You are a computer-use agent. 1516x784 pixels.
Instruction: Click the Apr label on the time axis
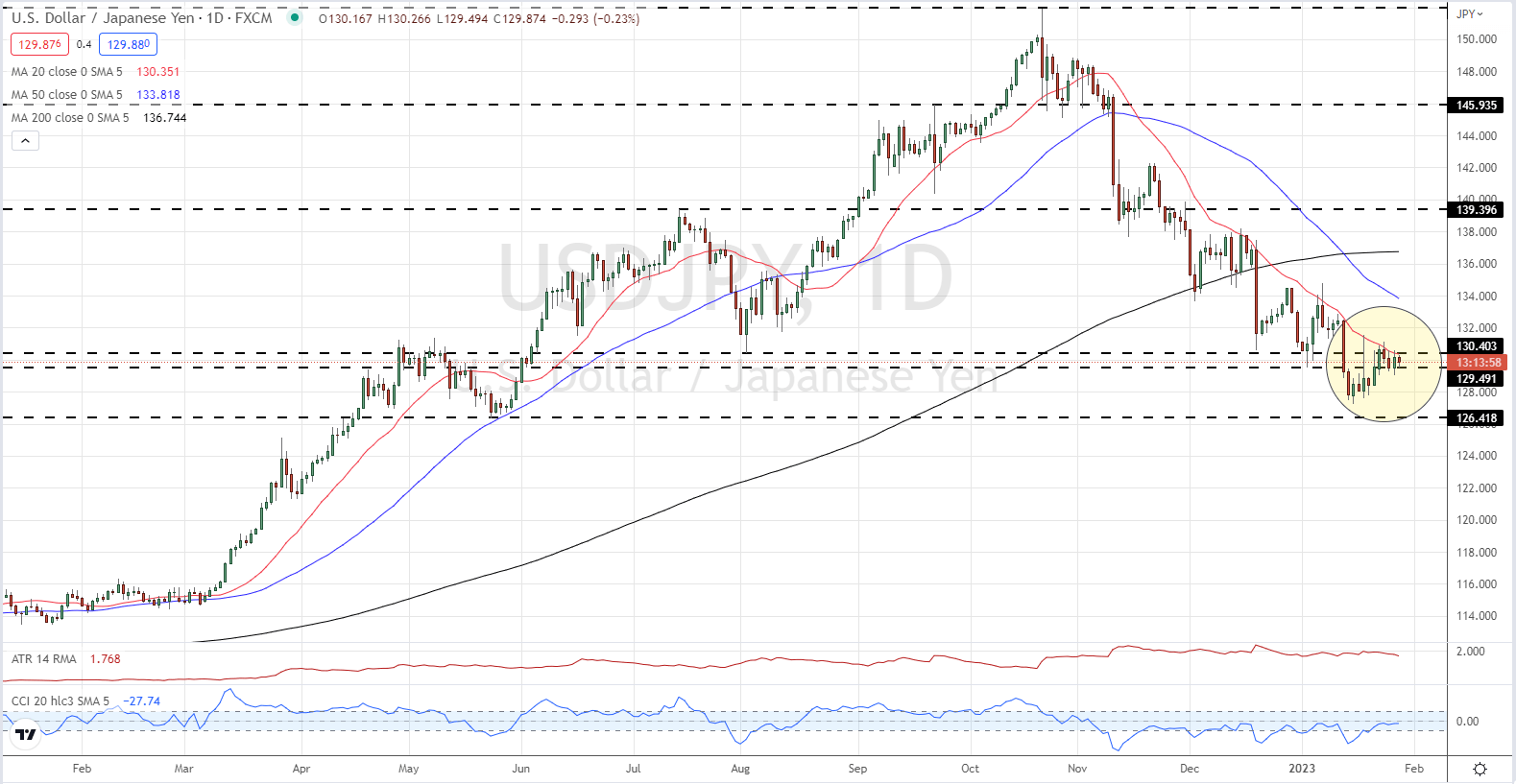(301, 769)
